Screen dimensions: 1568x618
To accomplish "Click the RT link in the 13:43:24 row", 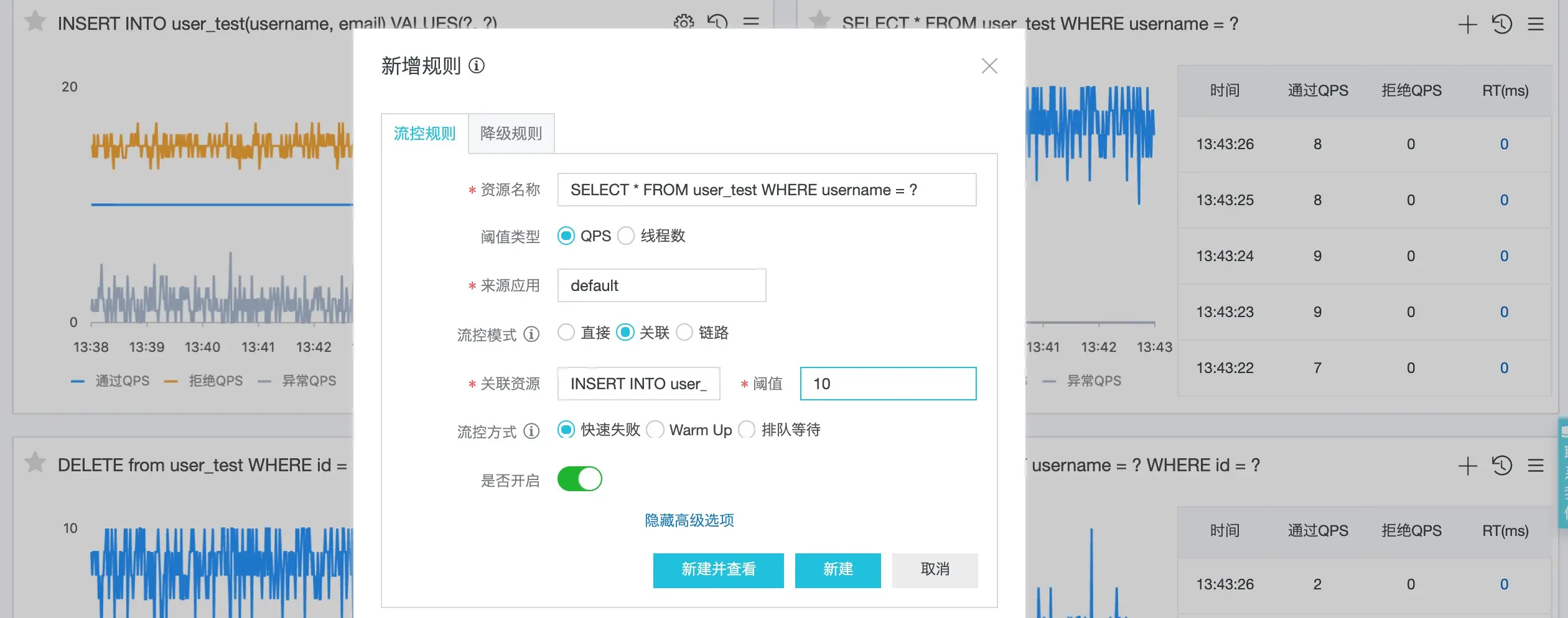I will point(1505,256).
